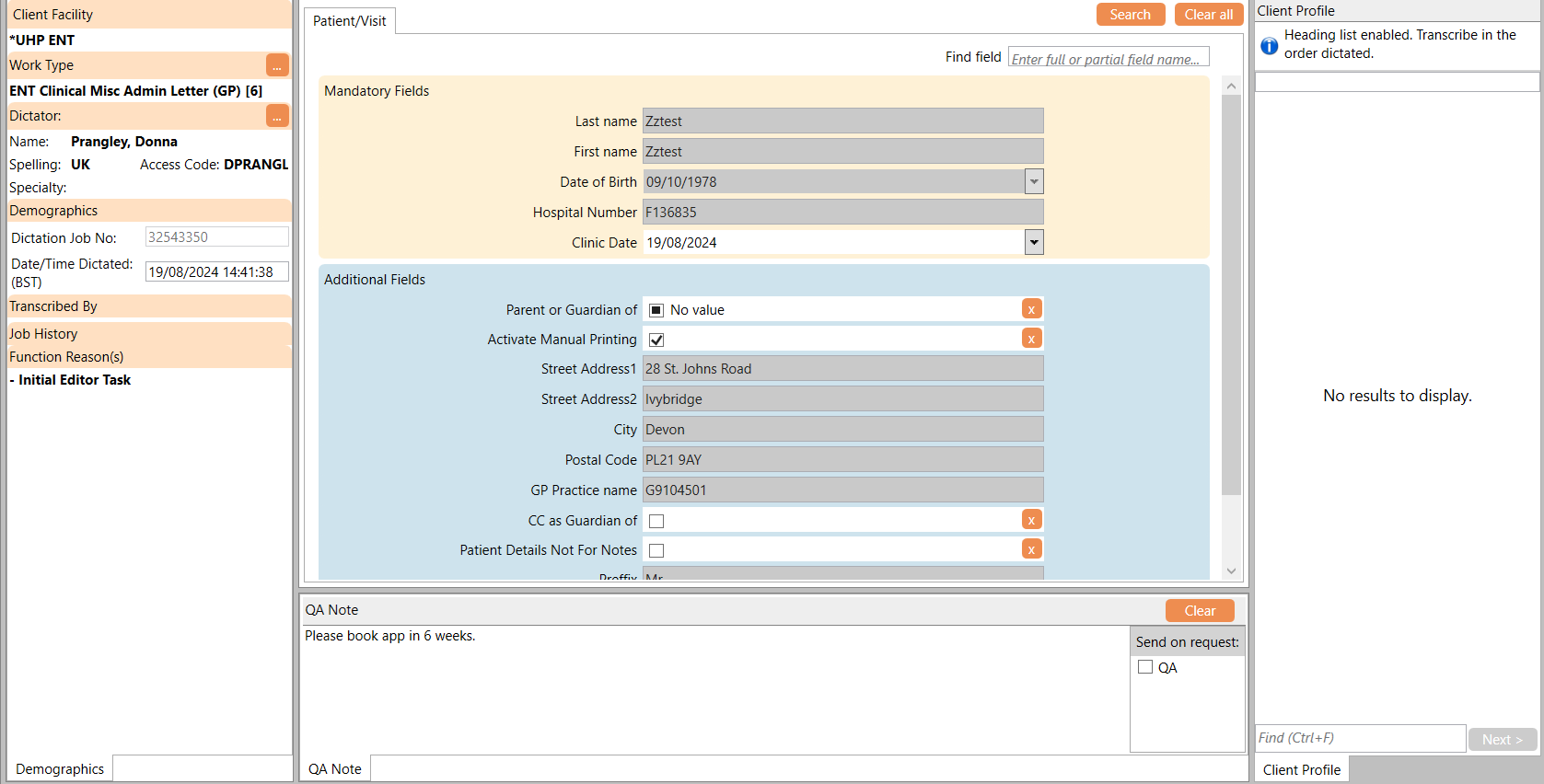1544x784 pixels.
Task: Click the GP Practice name field
Action: coord(842,490)
